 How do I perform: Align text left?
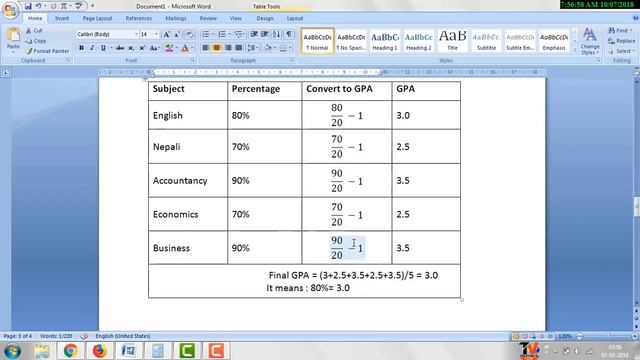[x=206, y=48]
